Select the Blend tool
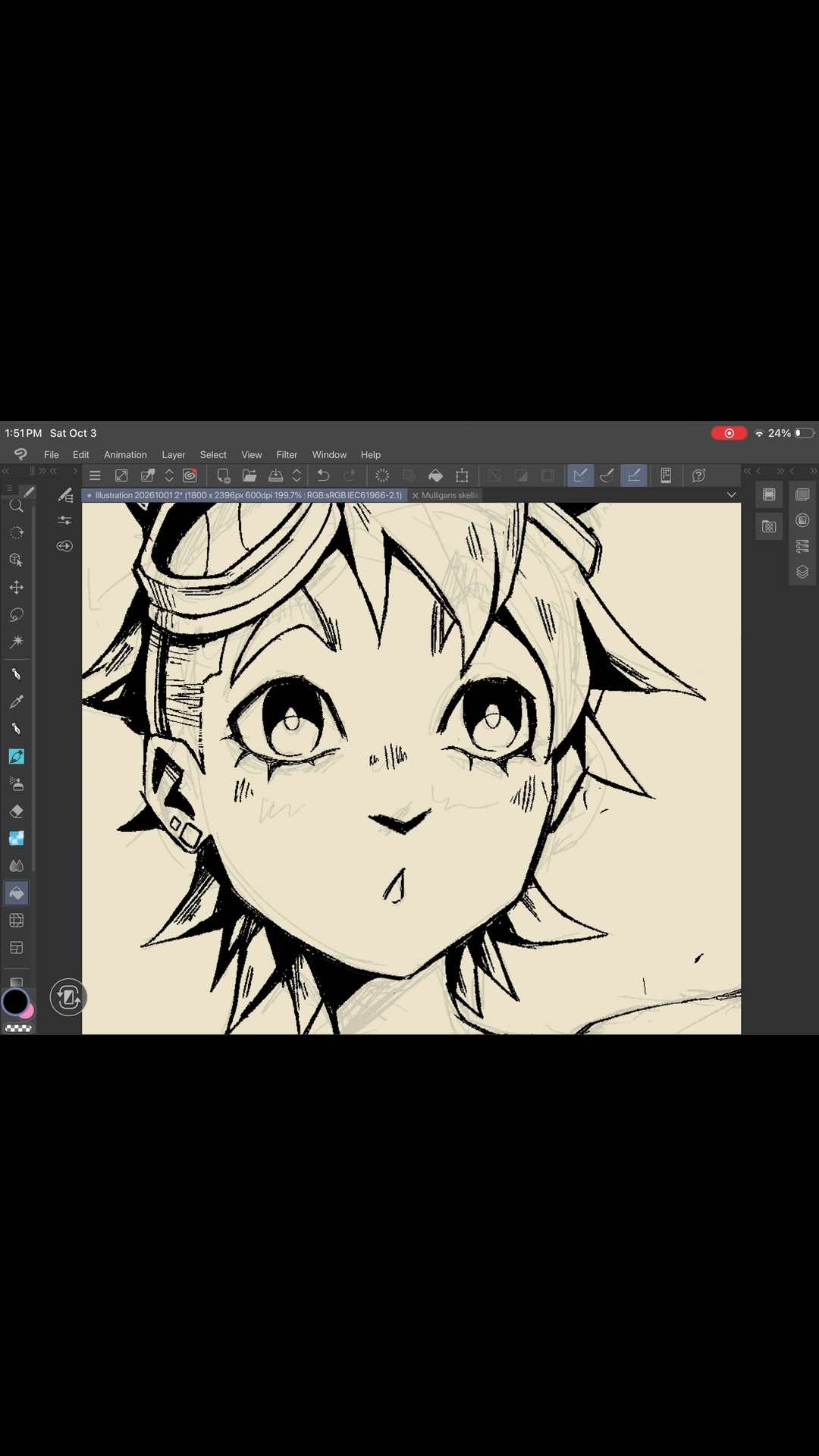819x1456 pixels. 16,866
